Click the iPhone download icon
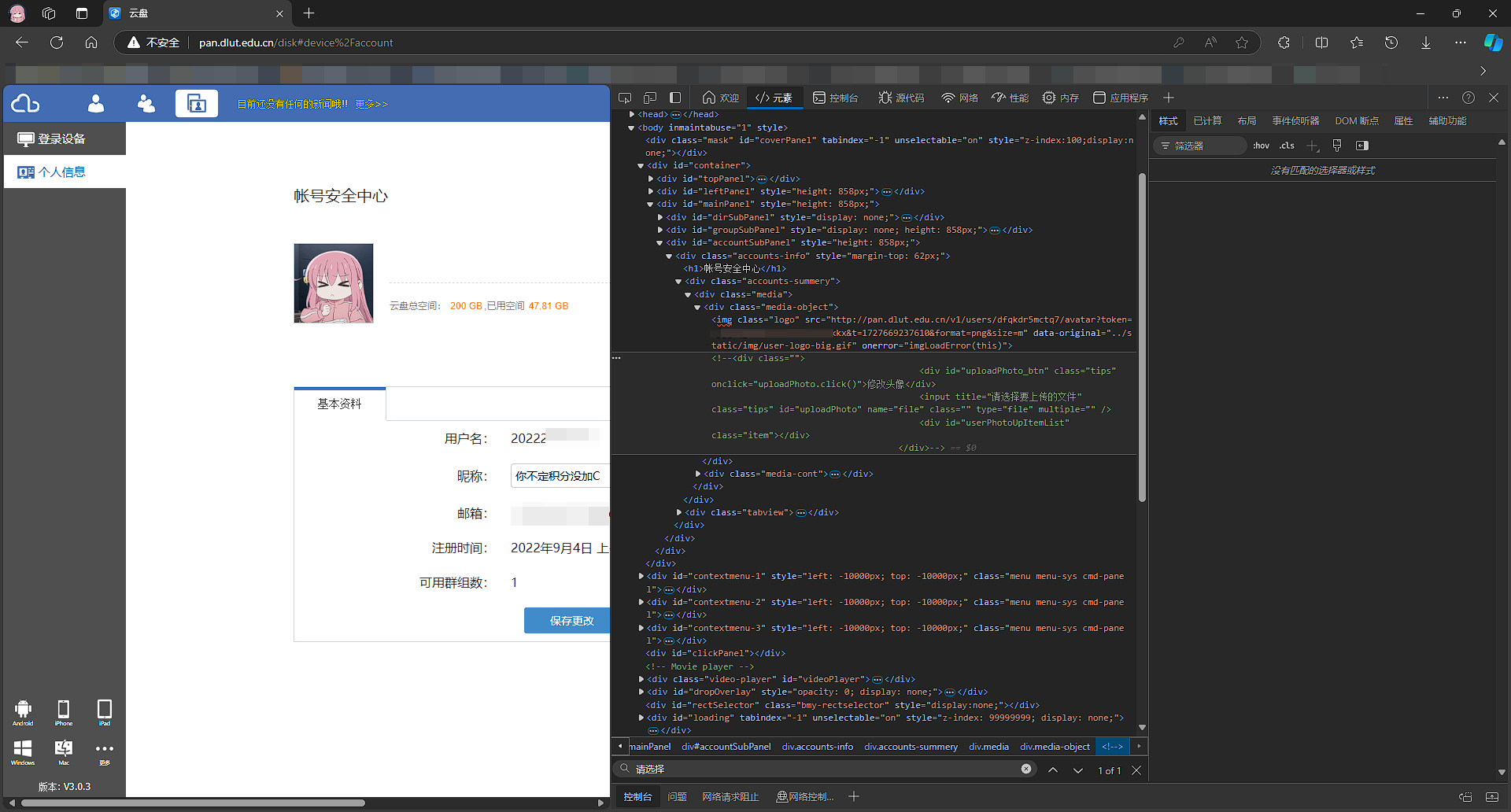Viewport: 1511px width, 812px height. (64, 712)
